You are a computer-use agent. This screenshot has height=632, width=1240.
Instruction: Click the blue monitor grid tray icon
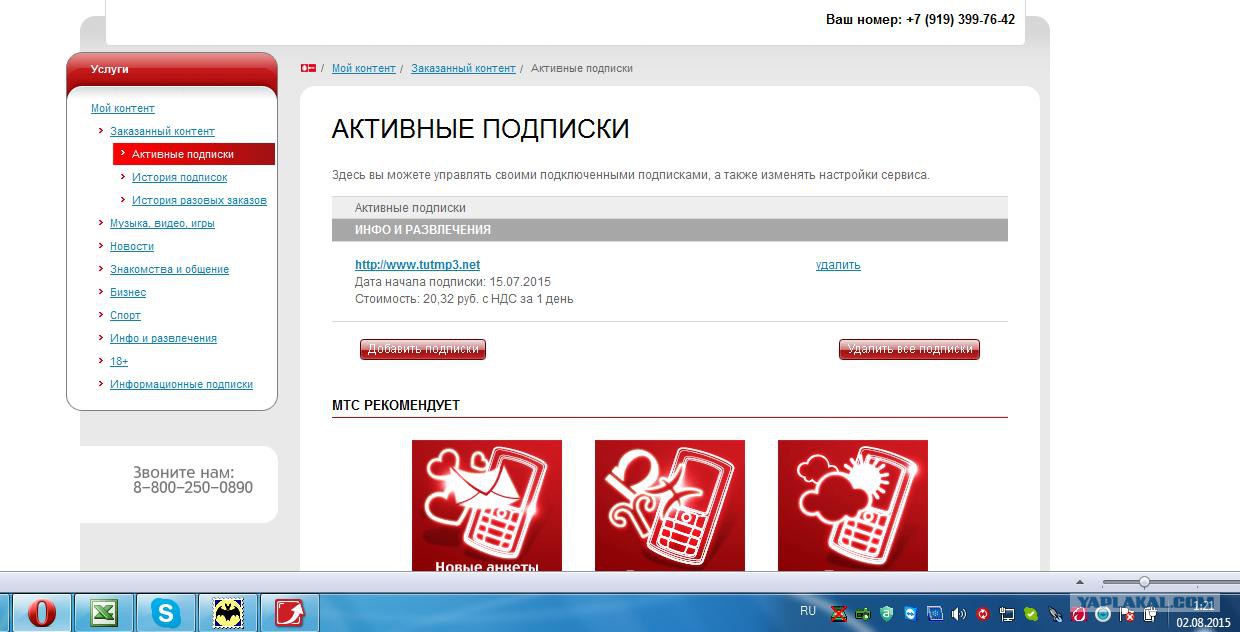934,614
